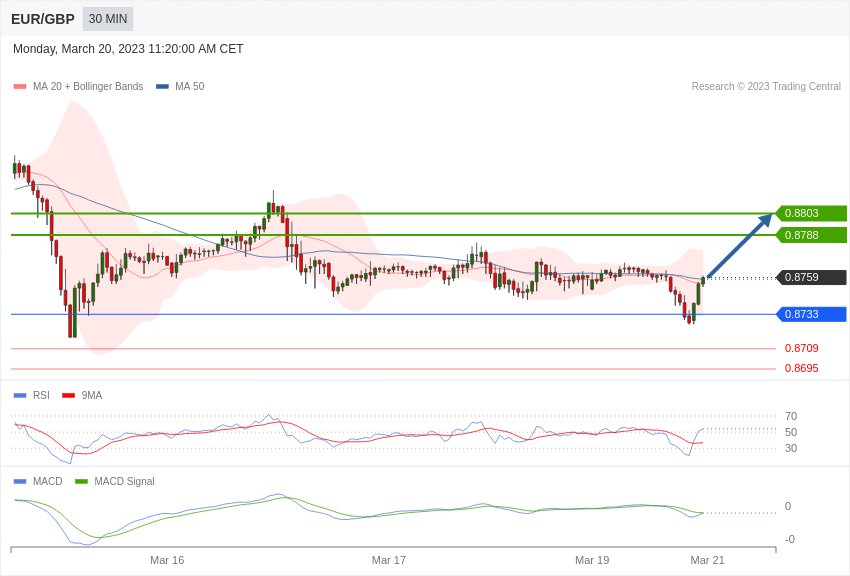The image size is (850, 576).
Task: Click the RSI 50 axis label
Action: (791, 432)
